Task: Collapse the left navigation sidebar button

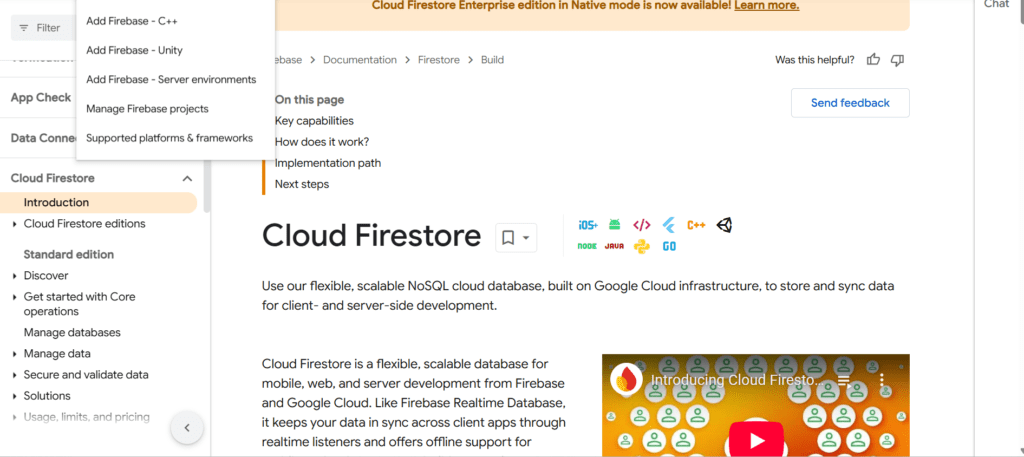Action: click(187, 428)
